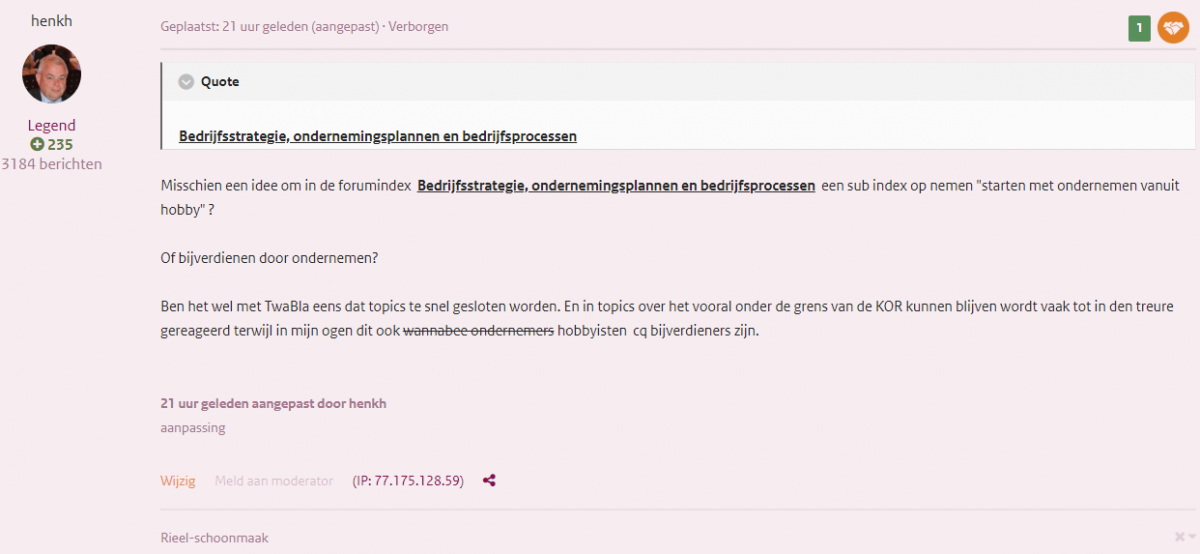This screenshot has width=1200, height=554.
Task: Collapse the Quote block with the arrow
Action: 186,82
